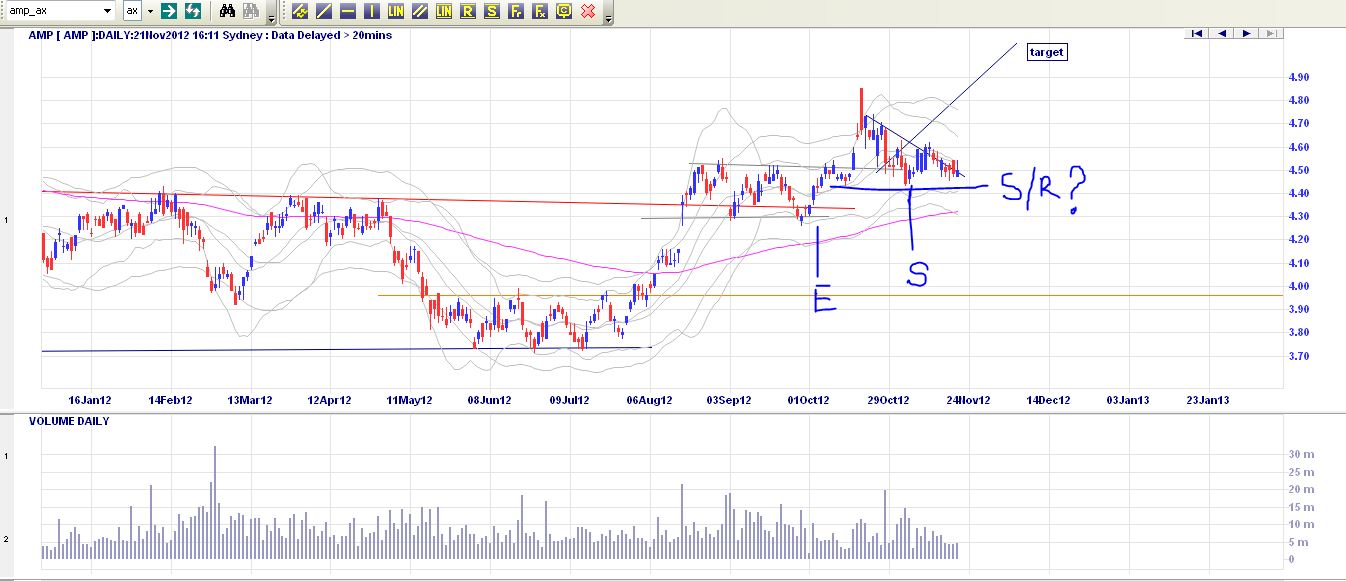Click the 'target' text annotation box

1047,52
